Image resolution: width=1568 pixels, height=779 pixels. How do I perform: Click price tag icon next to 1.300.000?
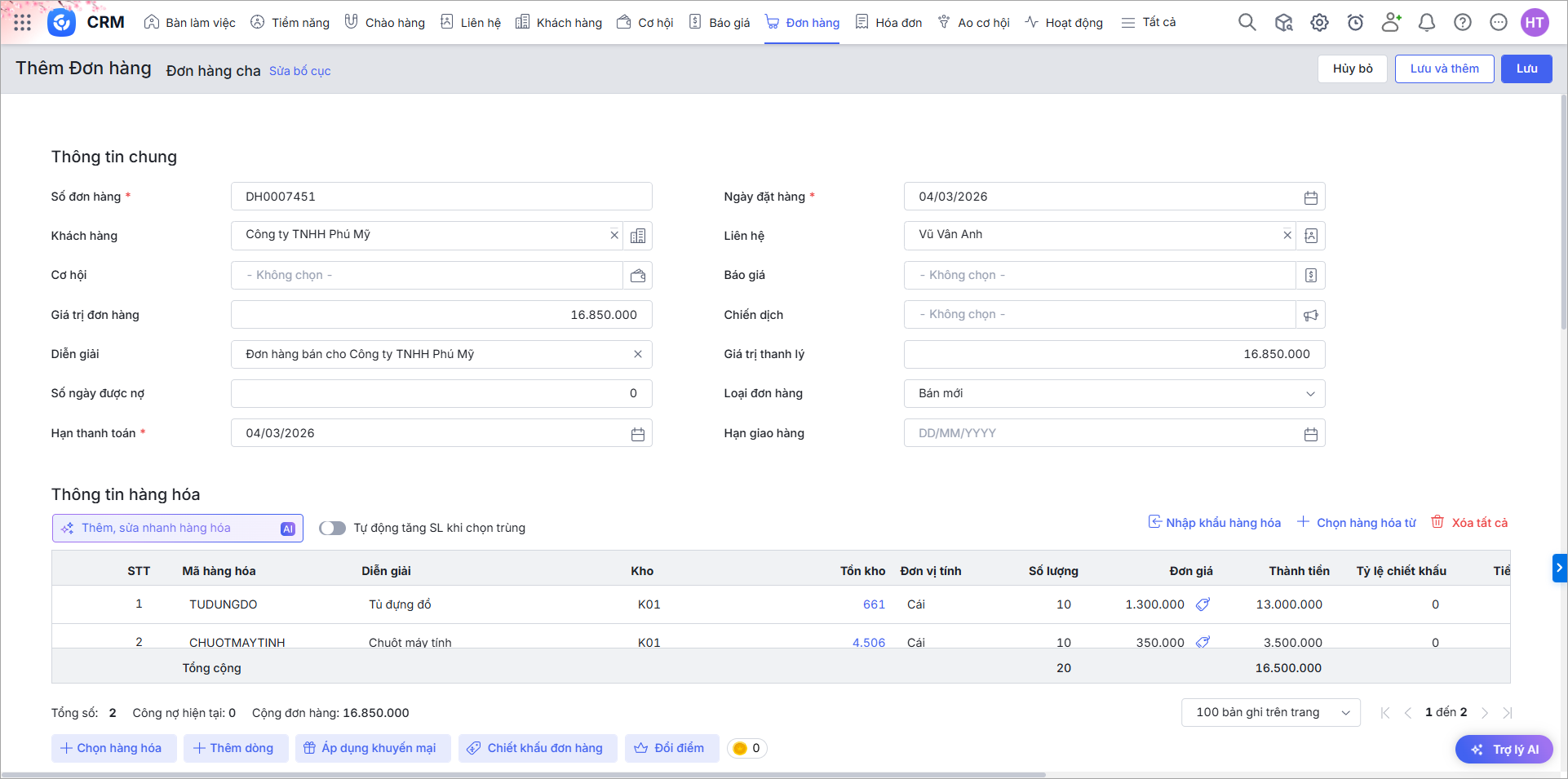pyautogui.click(x=1203, y=604)
